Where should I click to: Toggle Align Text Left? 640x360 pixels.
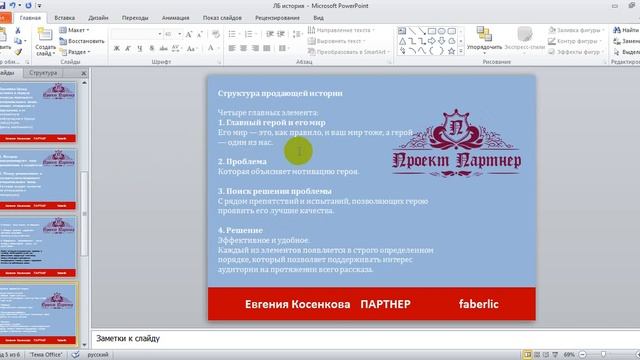(232, 49)
